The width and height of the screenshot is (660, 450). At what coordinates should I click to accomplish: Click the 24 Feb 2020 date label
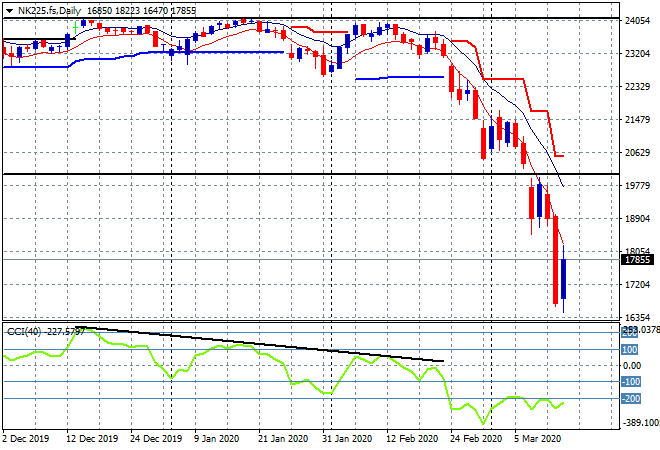click(476, 439)
